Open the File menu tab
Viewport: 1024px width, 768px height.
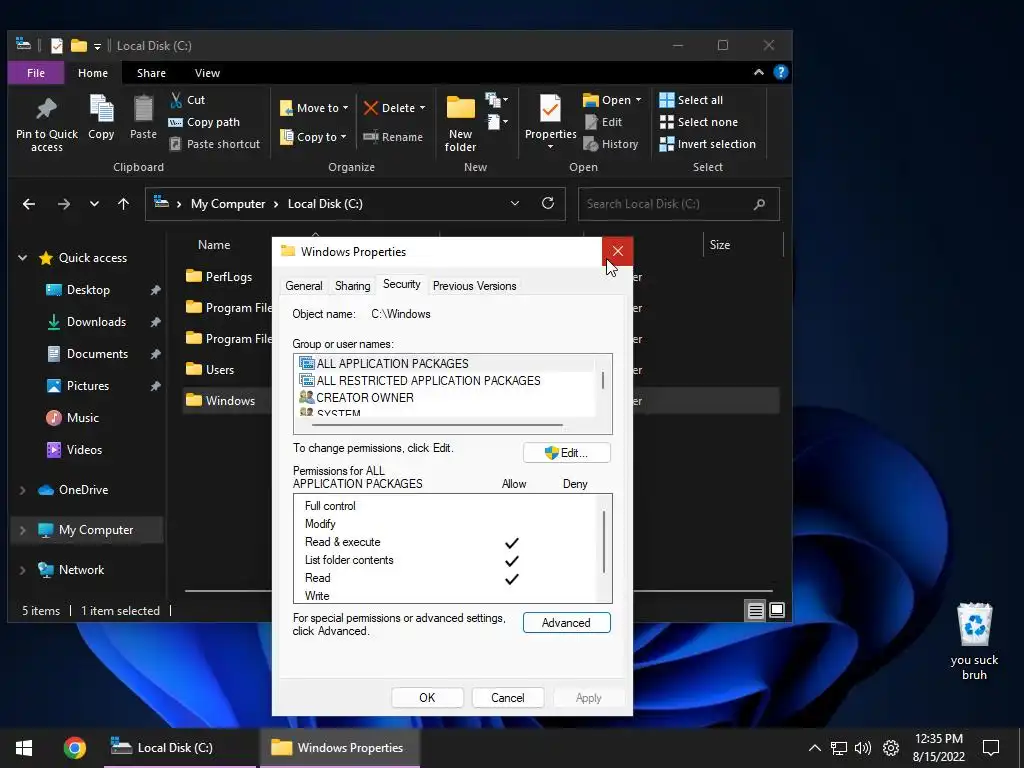pyautogui.click(x=36, y=73)
